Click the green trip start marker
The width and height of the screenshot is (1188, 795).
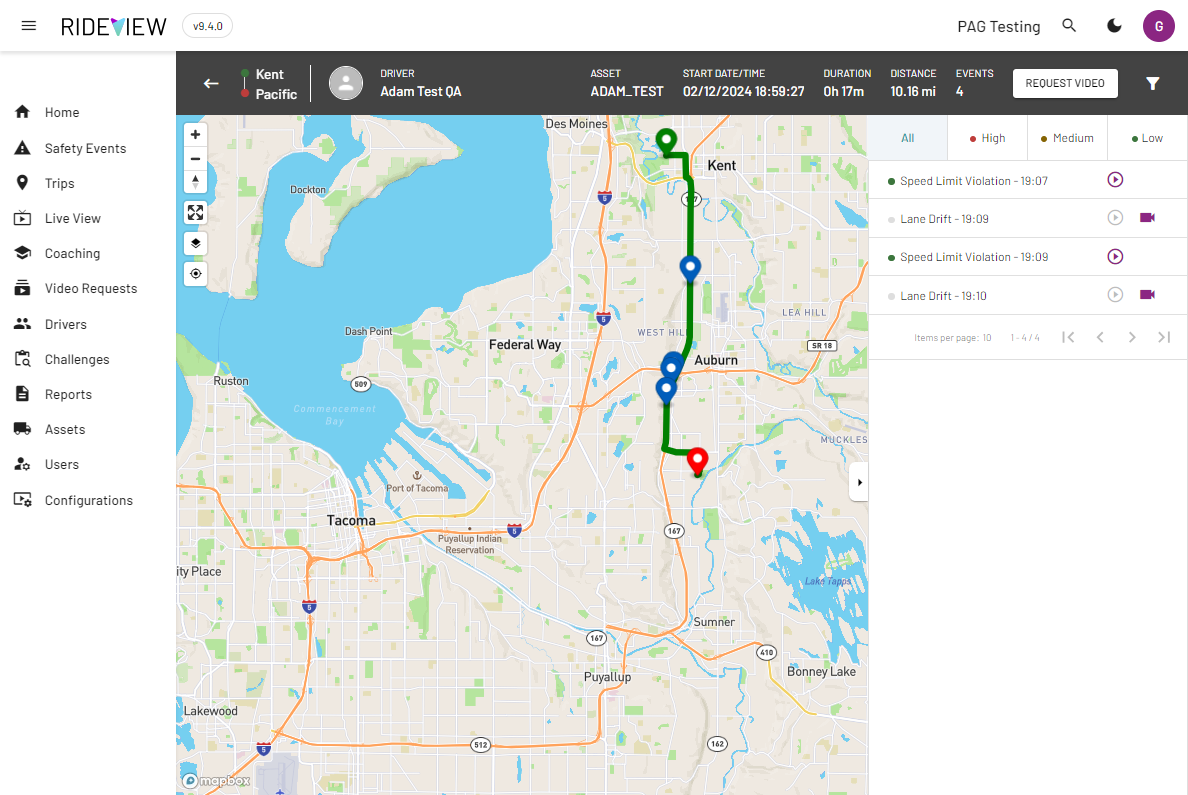(x=666, y=141)
